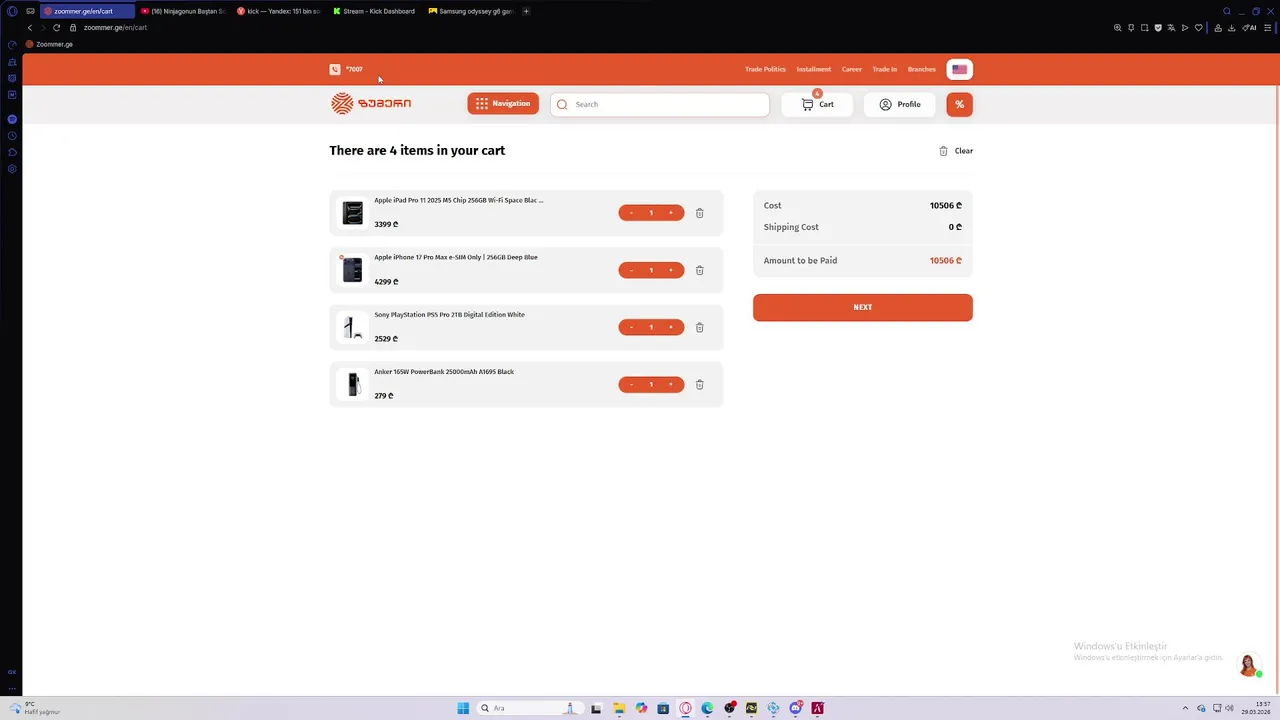Switch to the kick Yandex tab
1280x720 pixels.
(279, 11)
